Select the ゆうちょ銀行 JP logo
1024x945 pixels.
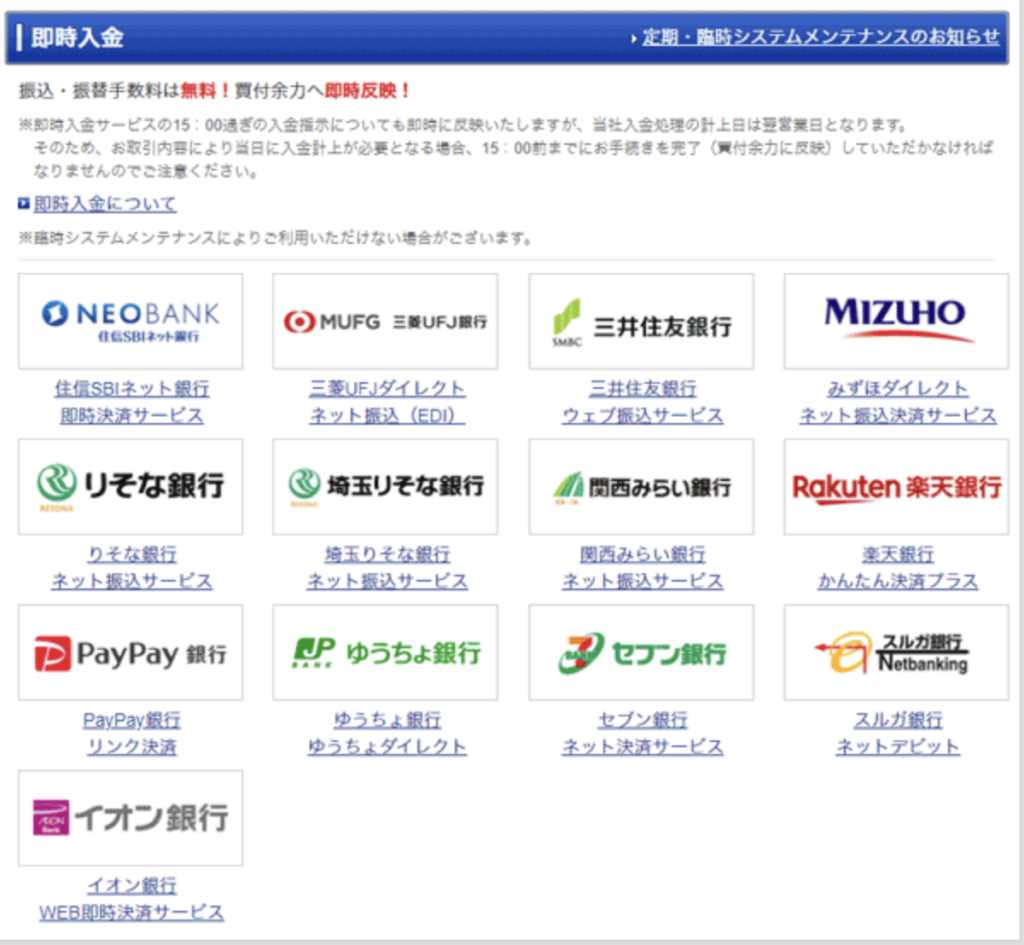pos(385,652)
